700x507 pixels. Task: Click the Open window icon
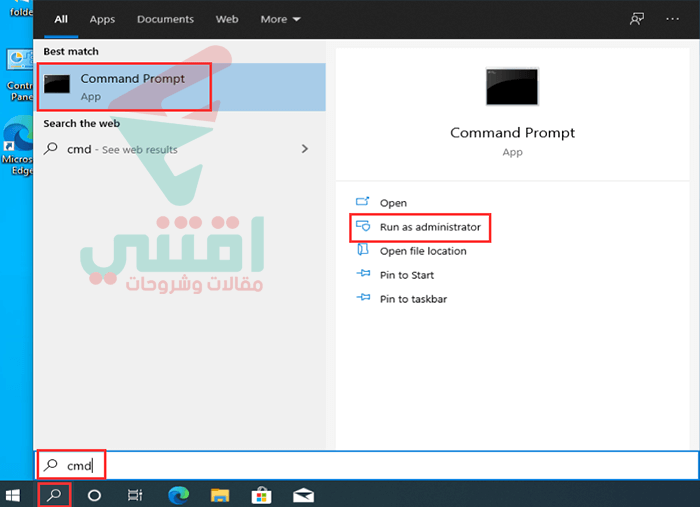[x=362, y=201]
